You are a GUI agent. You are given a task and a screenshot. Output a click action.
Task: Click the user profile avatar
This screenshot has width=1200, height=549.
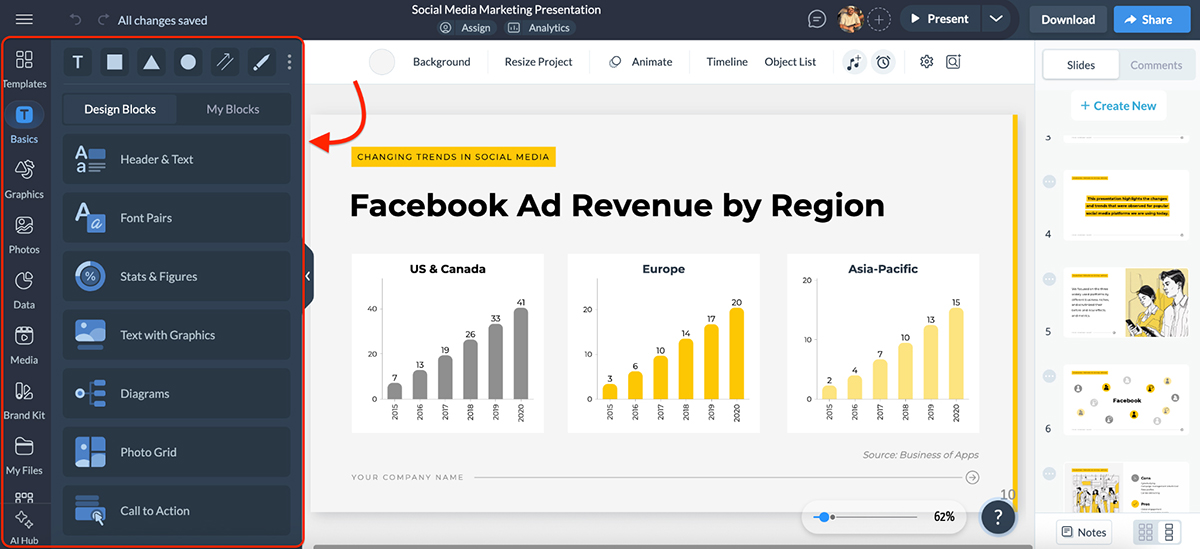[850, 19]
